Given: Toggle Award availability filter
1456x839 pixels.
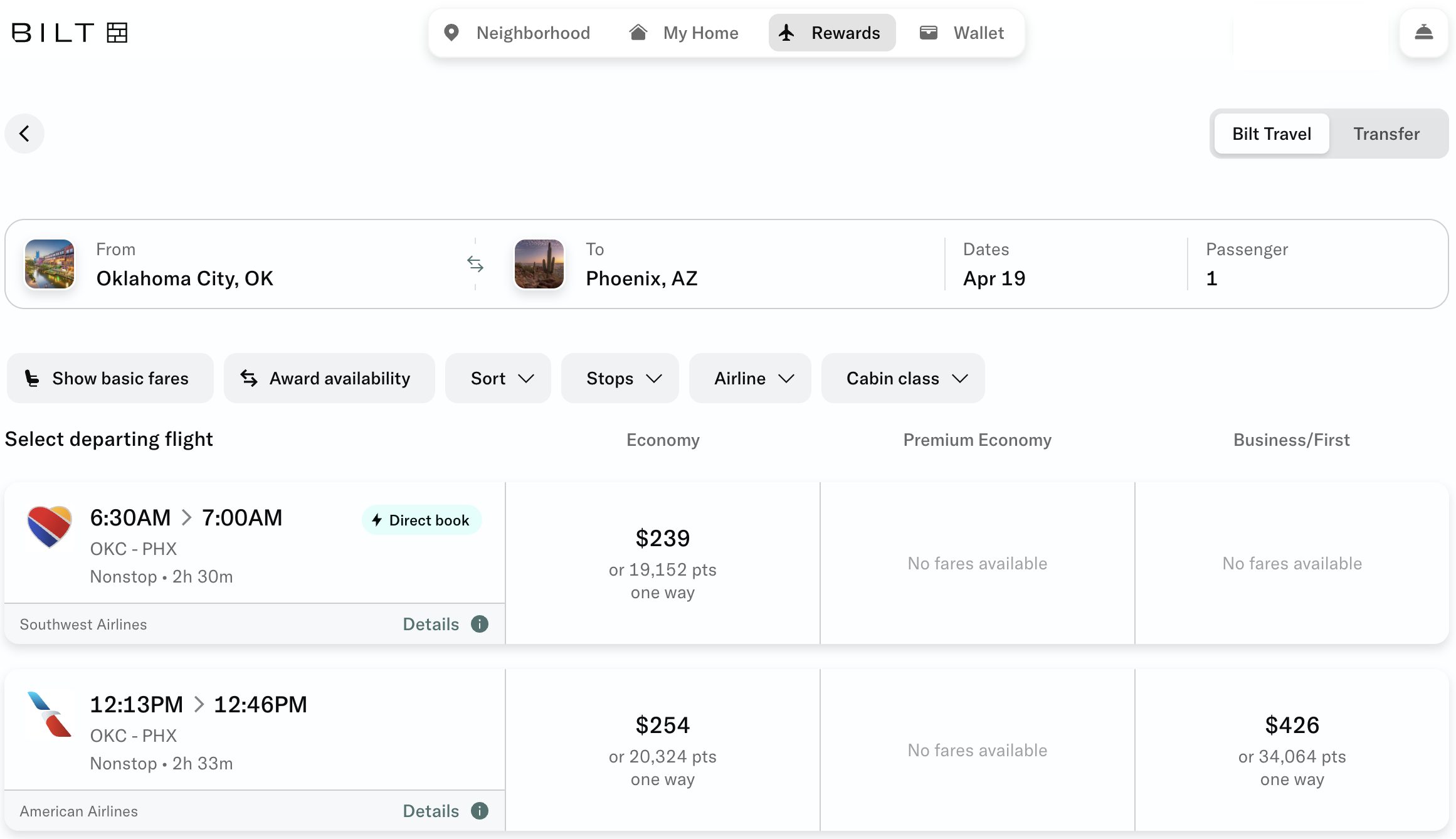Looking at the screenshot, I should coord(329,378).
